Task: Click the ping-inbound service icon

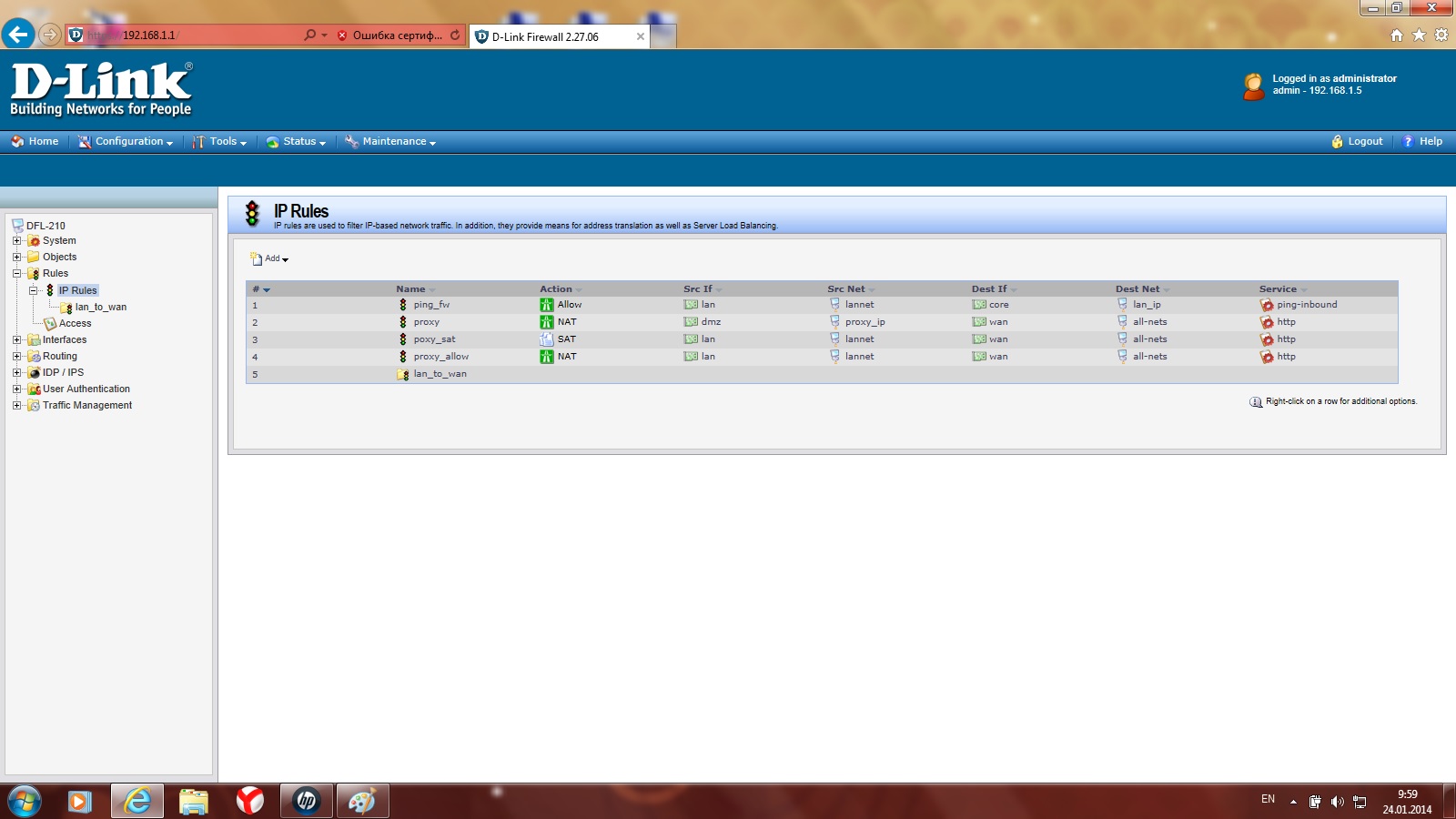Action: (x=1267, y=305)
